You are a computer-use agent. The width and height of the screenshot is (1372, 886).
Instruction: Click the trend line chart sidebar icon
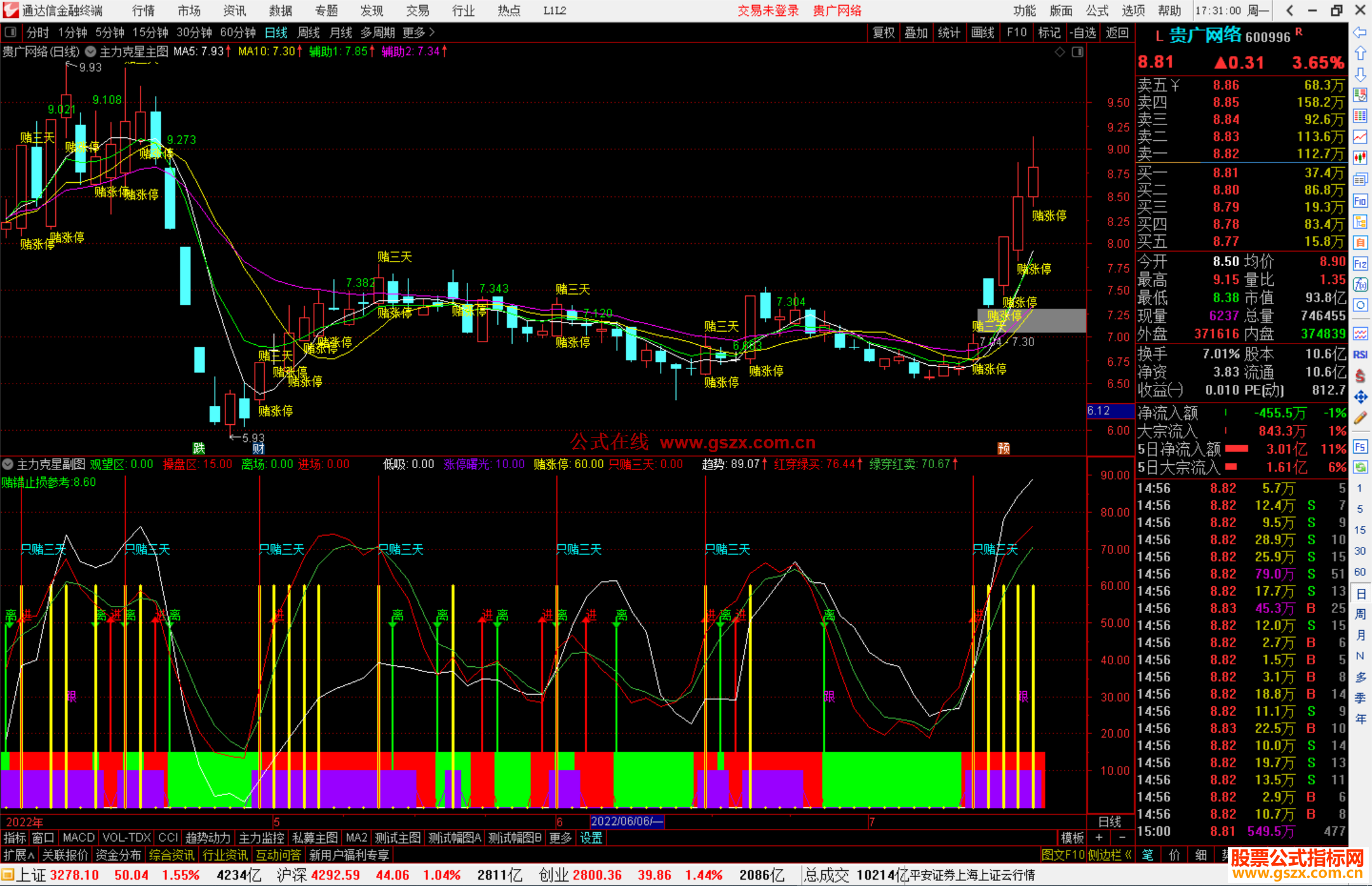point(1360,137)
